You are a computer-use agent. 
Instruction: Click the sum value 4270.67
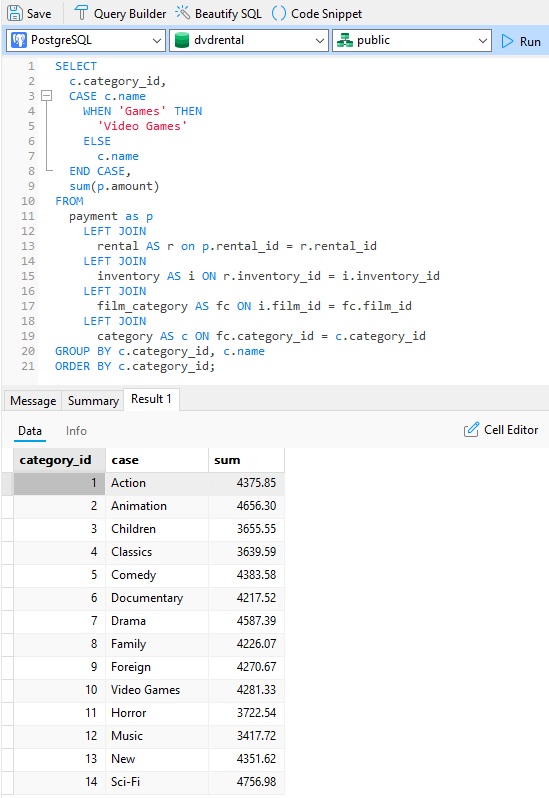point(246,667)
